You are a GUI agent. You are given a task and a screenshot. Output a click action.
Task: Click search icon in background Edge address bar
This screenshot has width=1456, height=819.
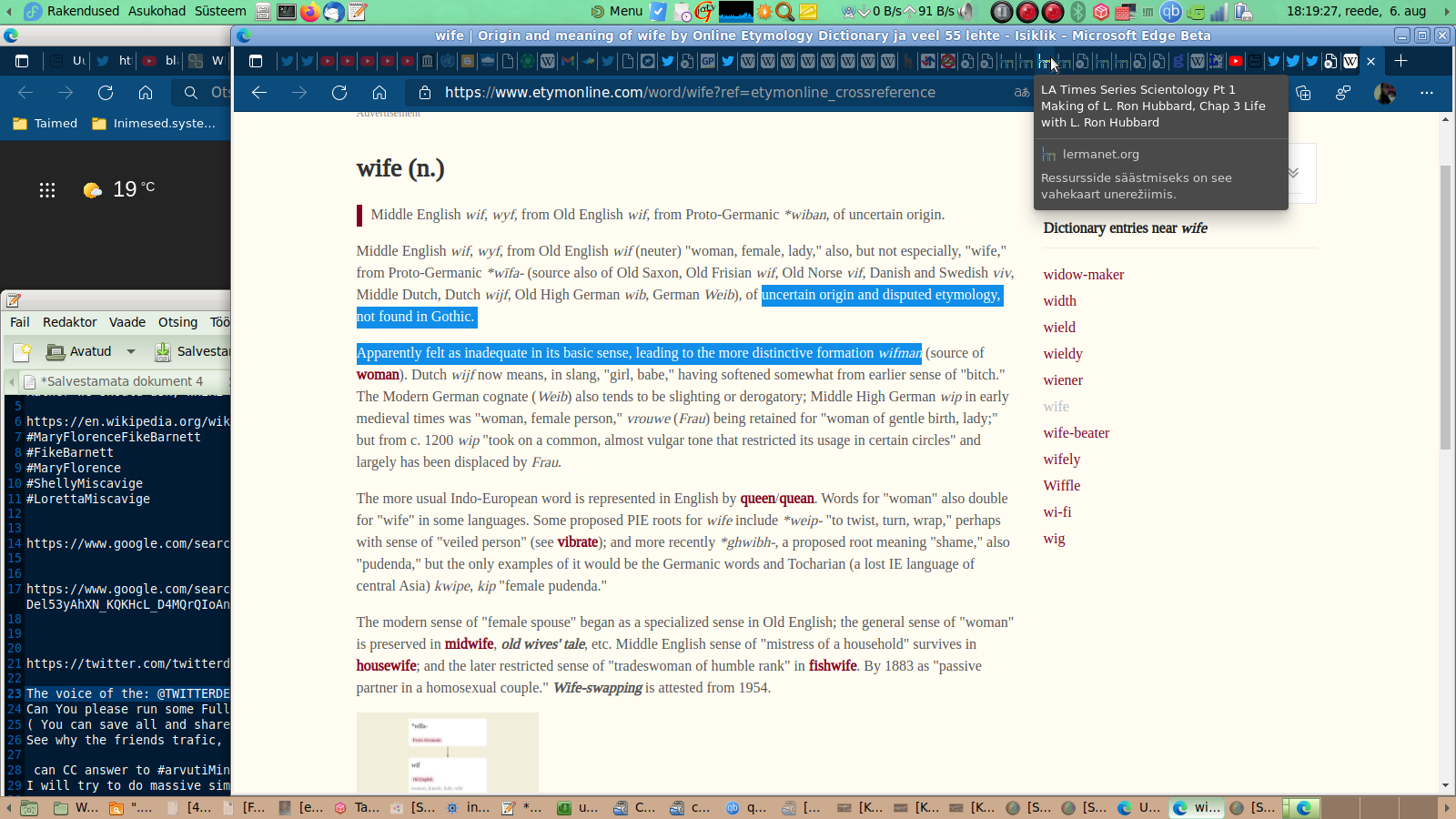(x=190, y=93)
